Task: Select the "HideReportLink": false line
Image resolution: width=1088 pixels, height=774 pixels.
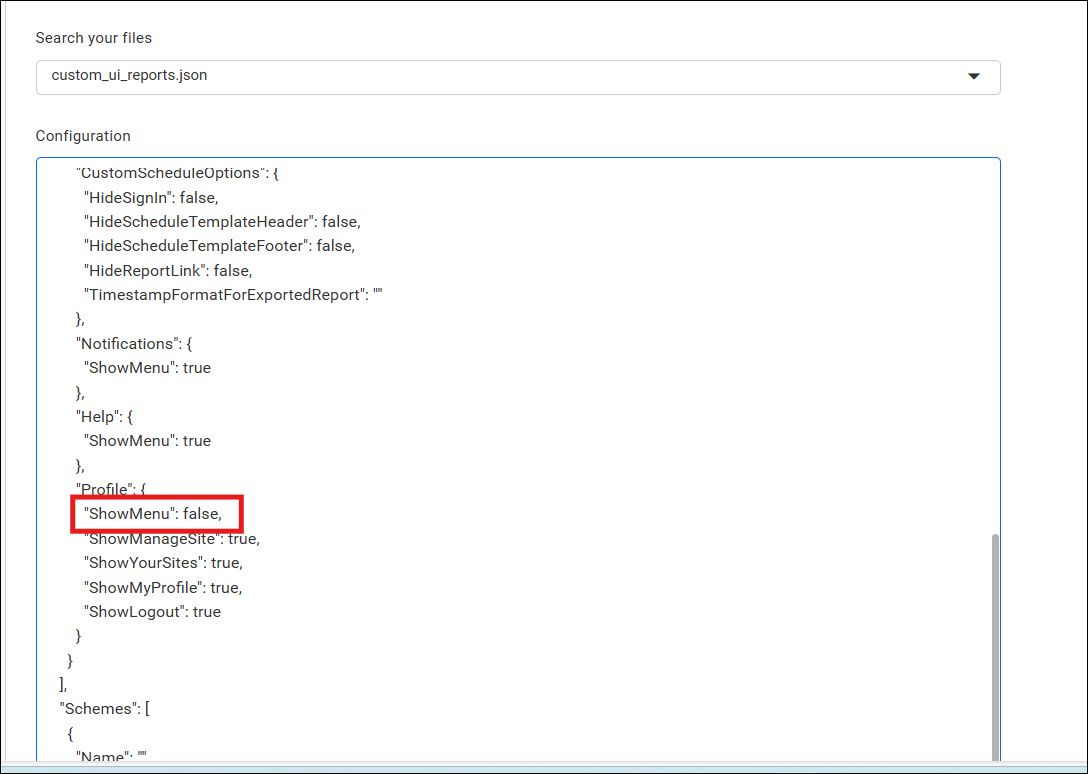Action: pyautogui.click(x=168, y=270)
